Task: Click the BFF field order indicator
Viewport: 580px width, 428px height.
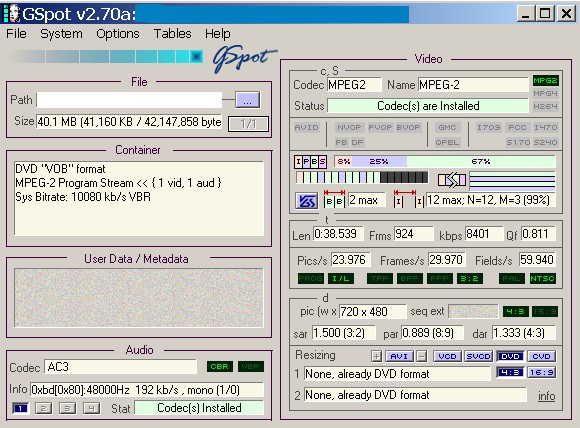Action: [x=409, y=278]
